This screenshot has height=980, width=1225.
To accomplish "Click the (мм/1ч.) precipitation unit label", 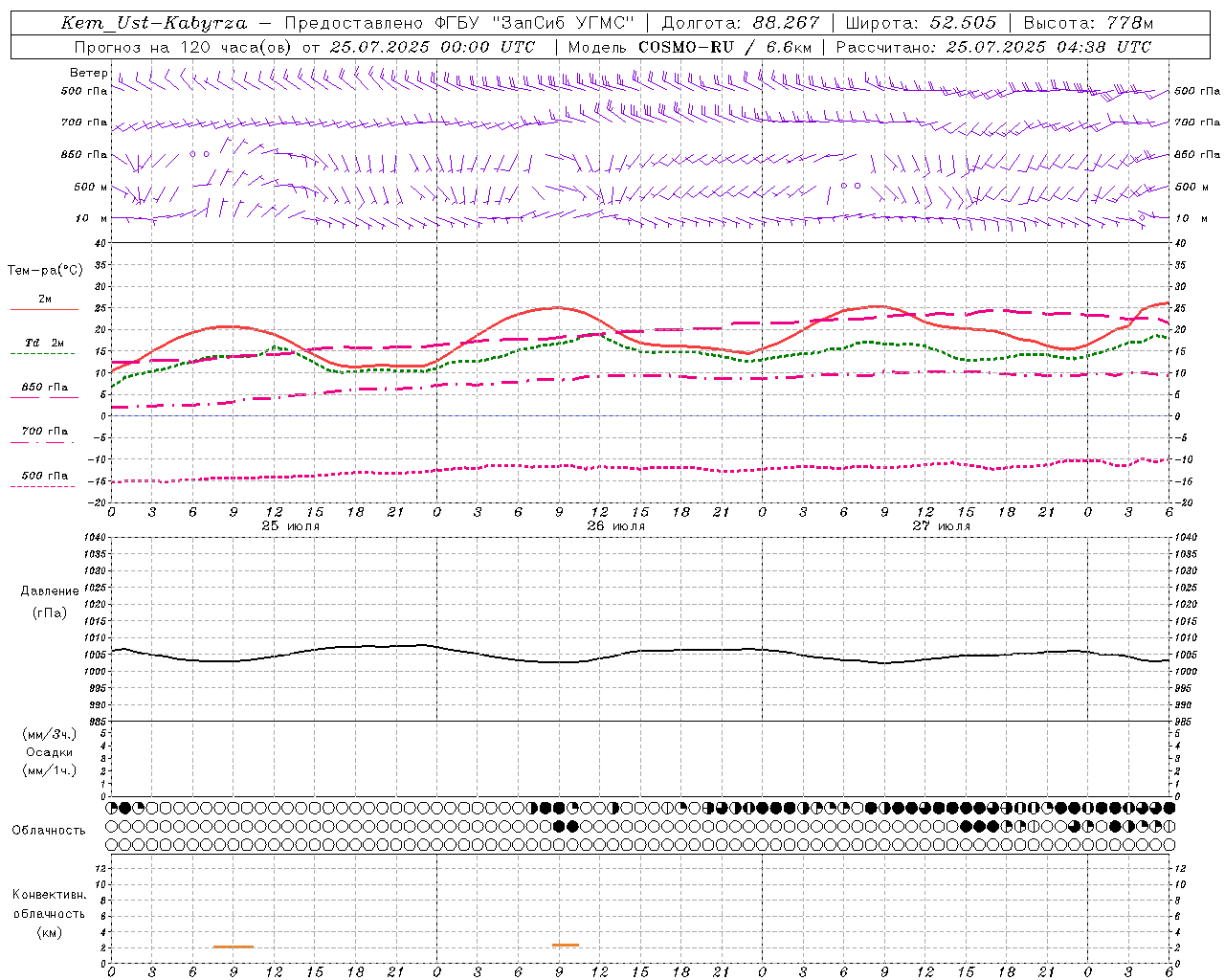I will pos(49,770).
